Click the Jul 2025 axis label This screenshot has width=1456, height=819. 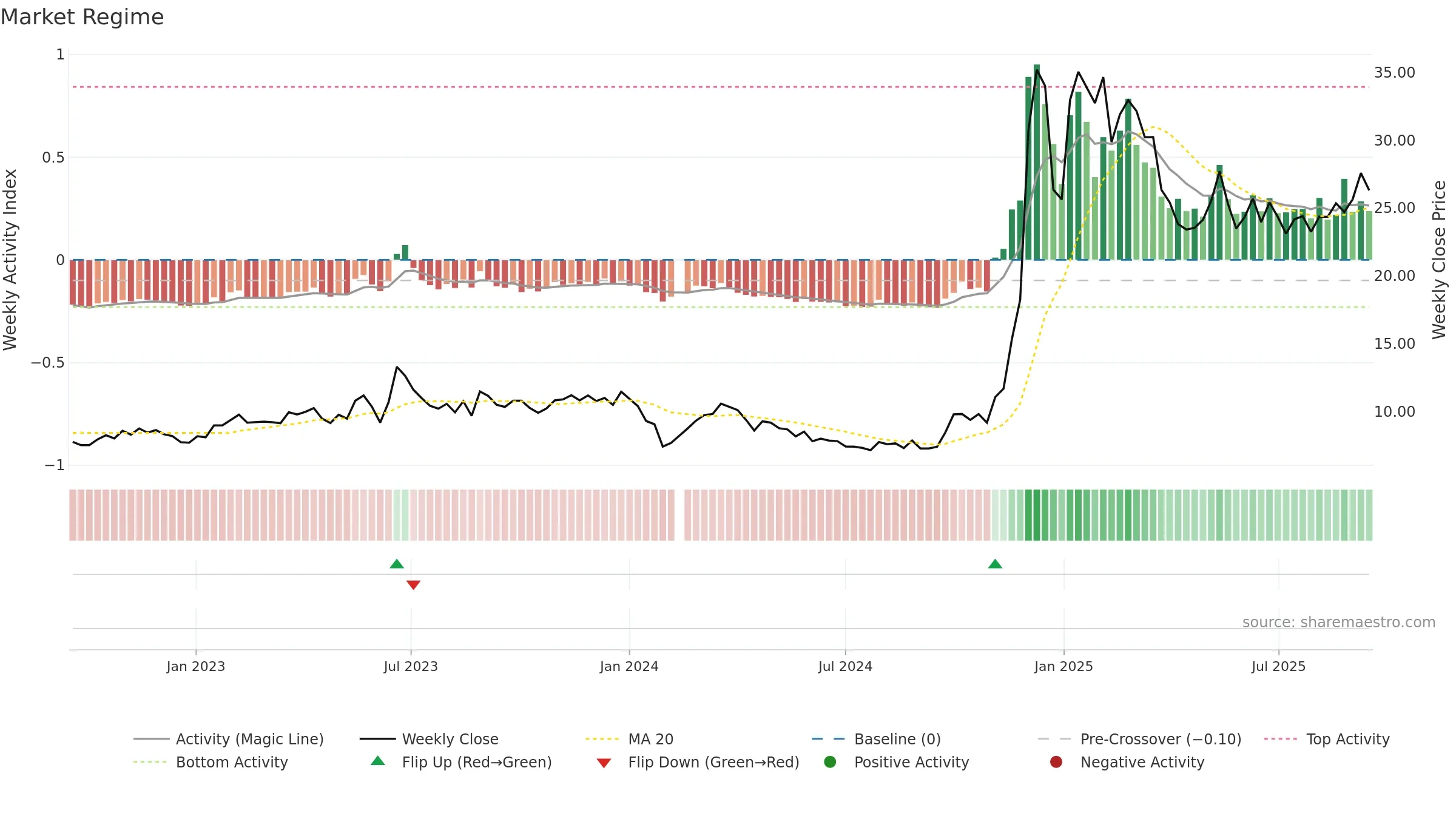(x=1278, y=666)
